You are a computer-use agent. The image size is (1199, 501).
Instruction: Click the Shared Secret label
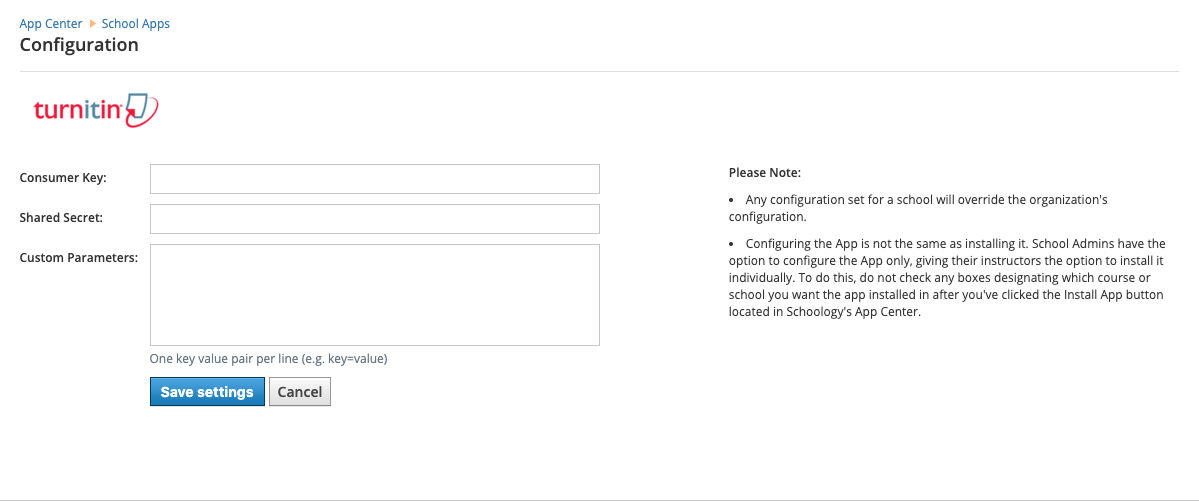pyautogui.click(x=61, y=218)
